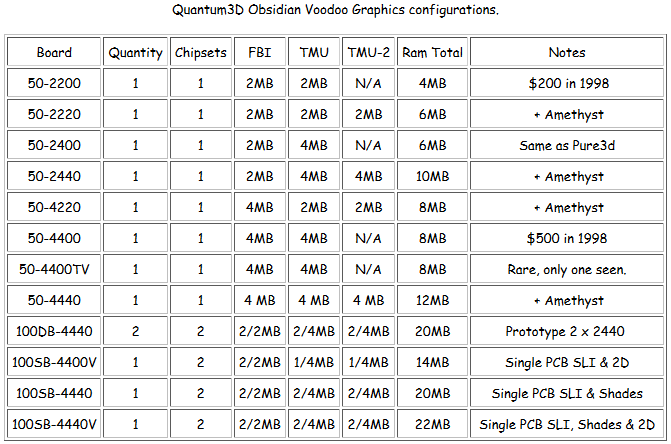Click the 'Rare, only one seen.' note
671x444 pixels.
click(x=567, y=269)
